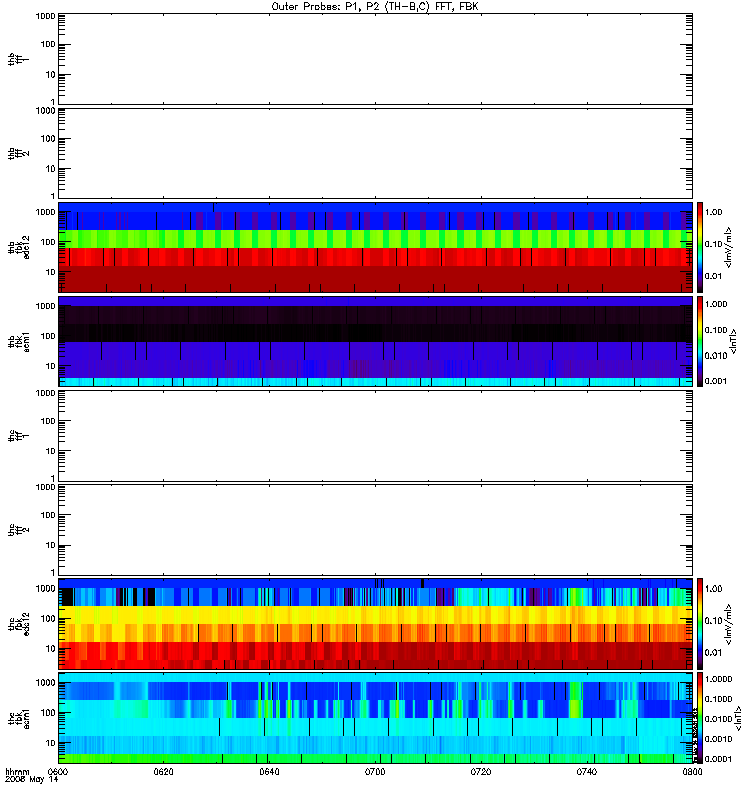Viewport: 750px width, 800px height.
Task: Click the 0.0001 value on the thc scm1 color bar
Action: [x=718, y=759]
